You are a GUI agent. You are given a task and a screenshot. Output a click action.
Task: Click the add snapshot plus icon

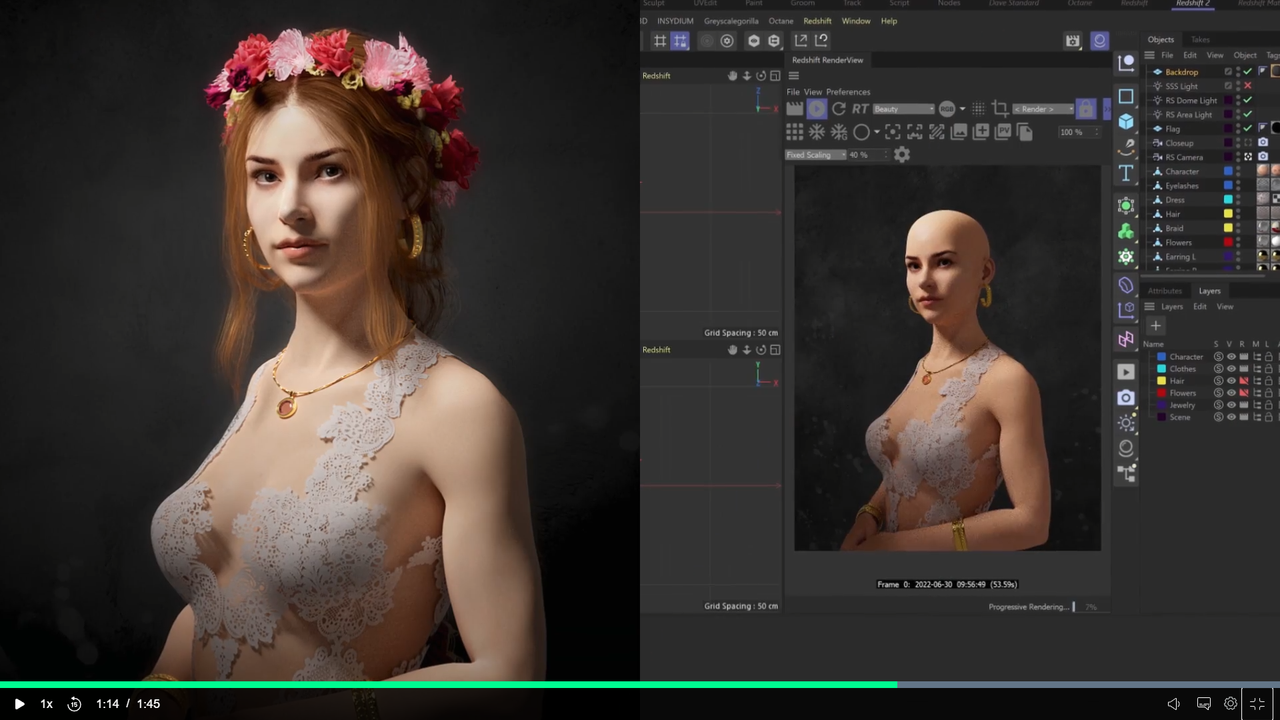(981, 132)
